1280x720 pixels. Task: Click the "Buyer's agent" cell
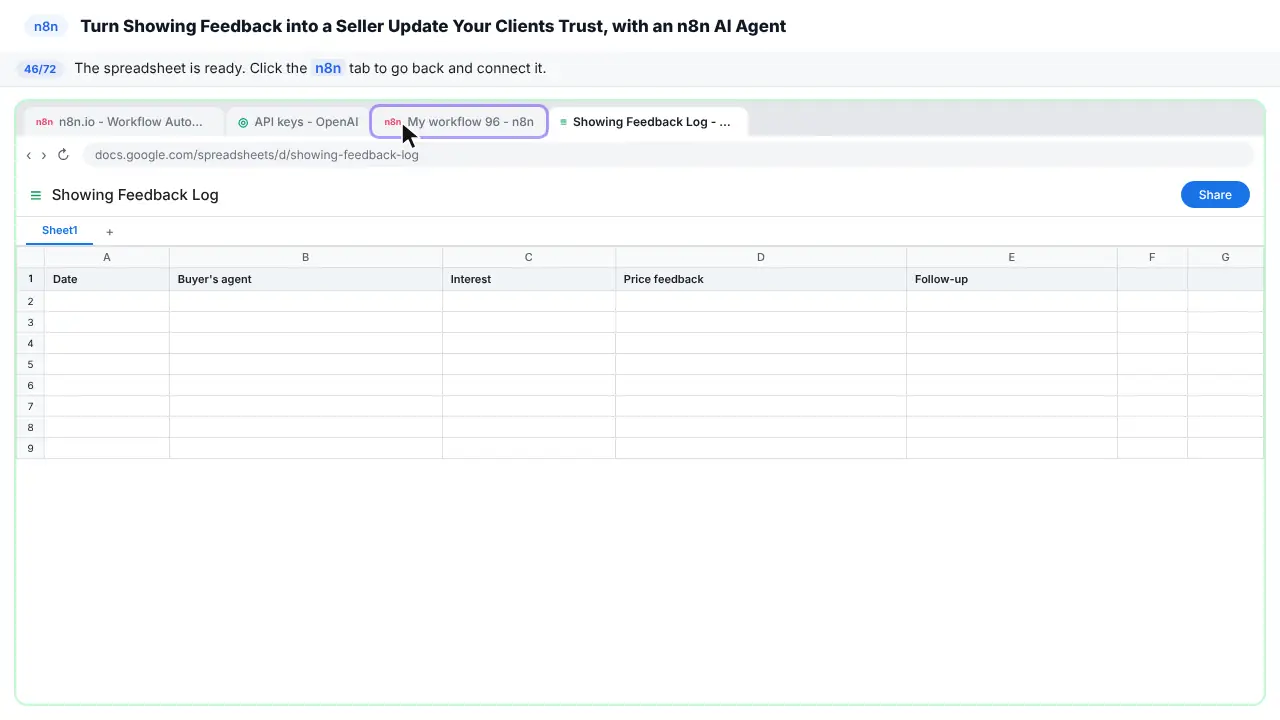click(x=306, y=279)
